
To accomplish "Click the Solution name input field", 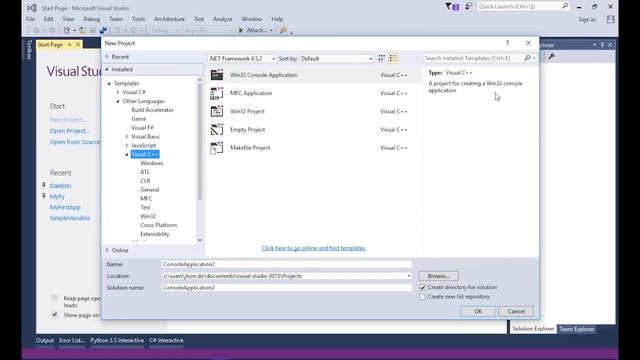I will click(x=287, y=288).
